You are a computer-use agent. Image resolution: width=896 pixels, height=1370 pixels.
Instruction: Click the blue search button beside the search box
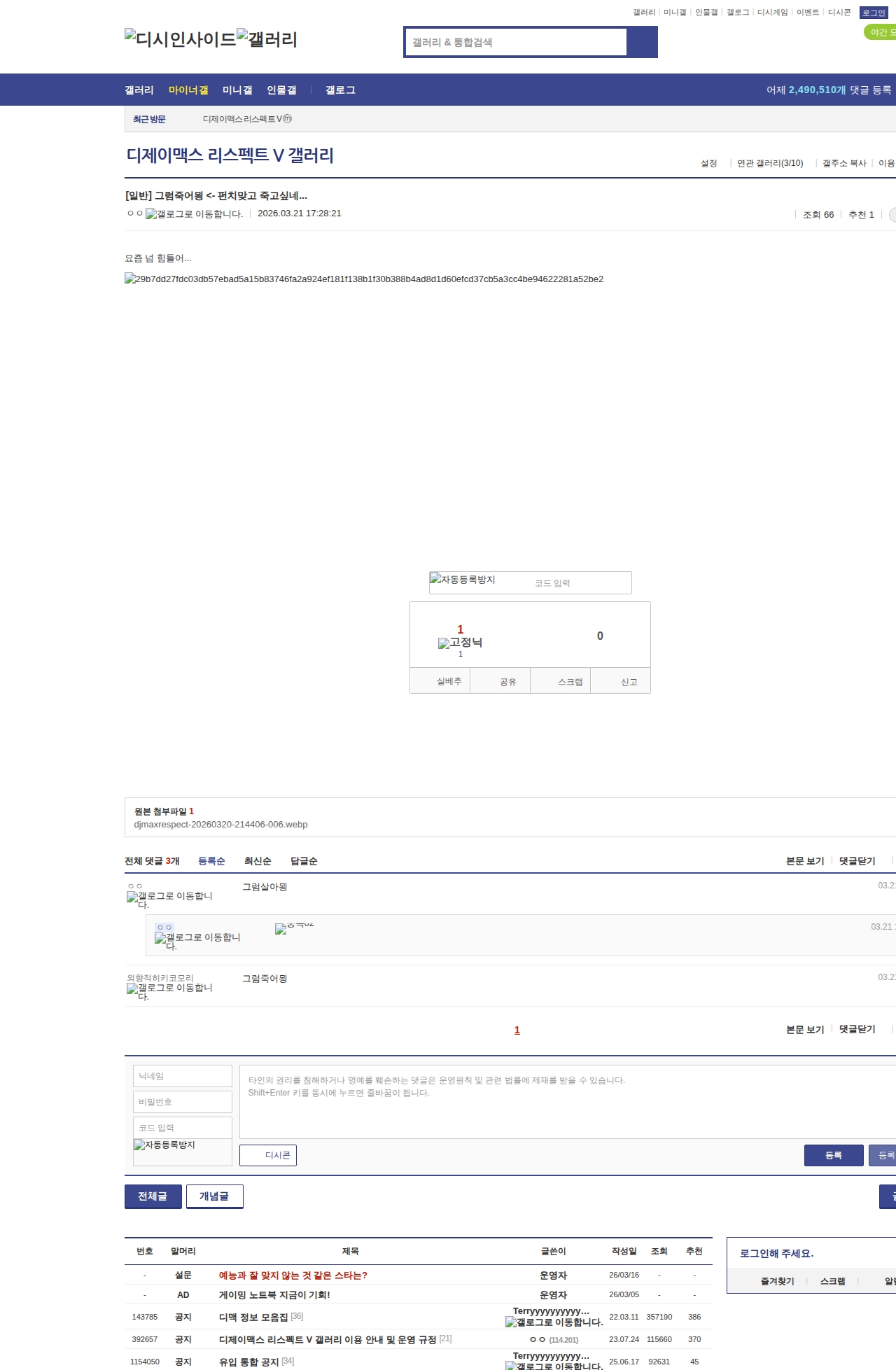(642, 42)
